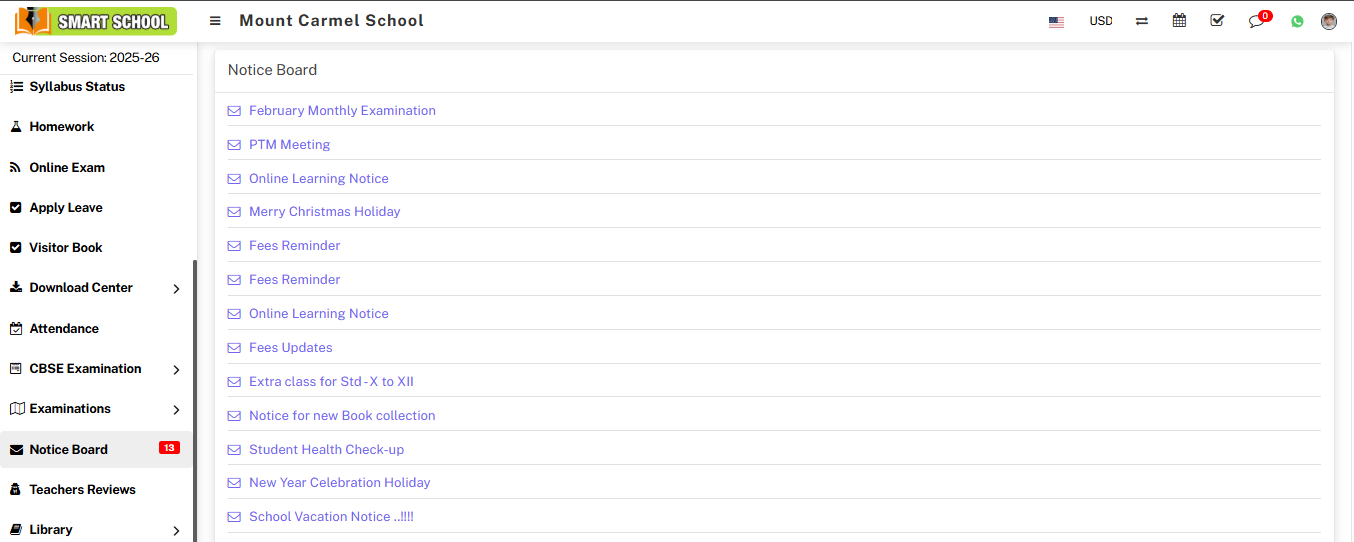Go to Apply Leave in sidebar
This screenshot has height=542, width=1354.
(66, 208)
